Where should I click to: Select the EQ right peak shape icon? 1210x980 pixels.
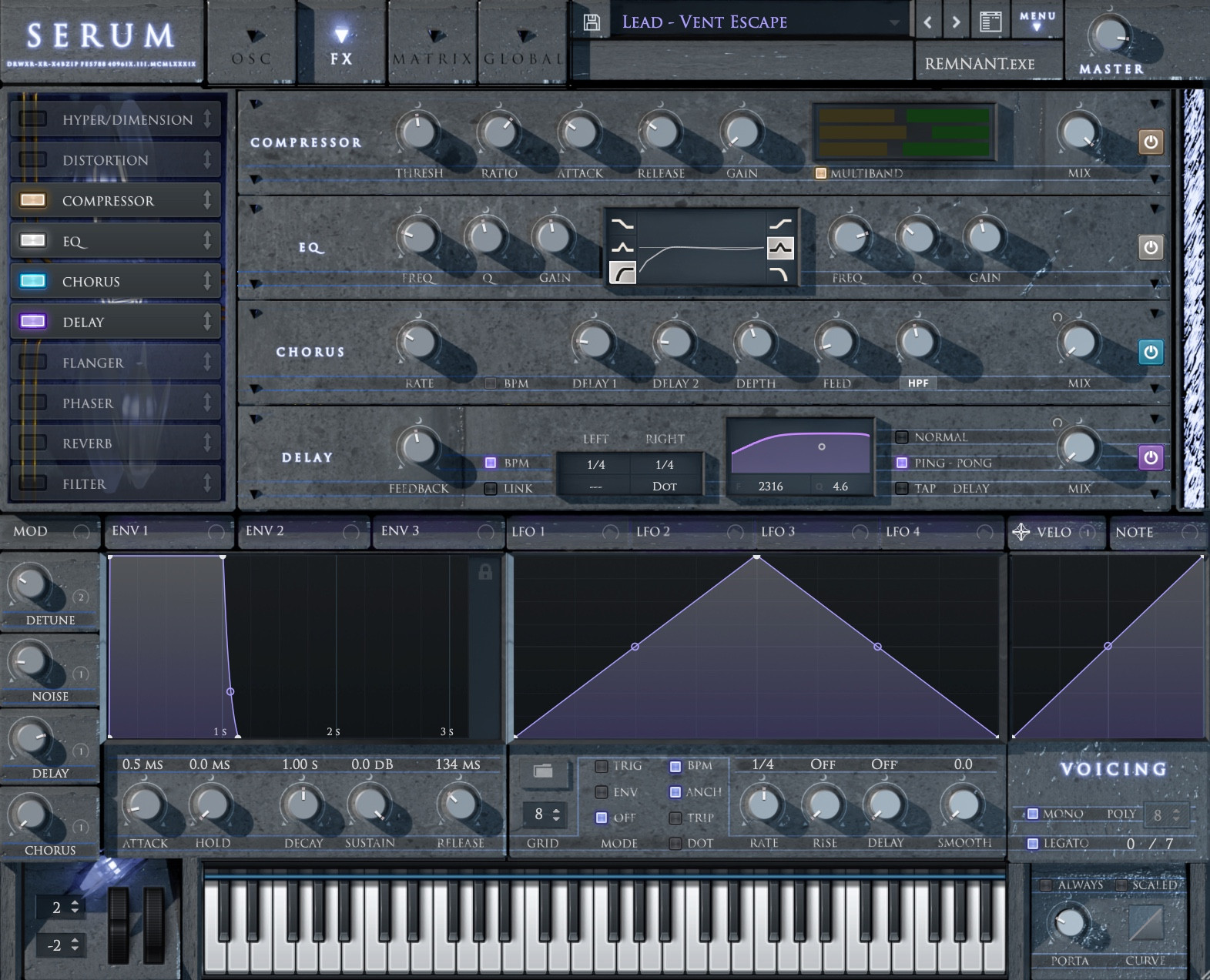pyautogui.click(x=780, y=248)
